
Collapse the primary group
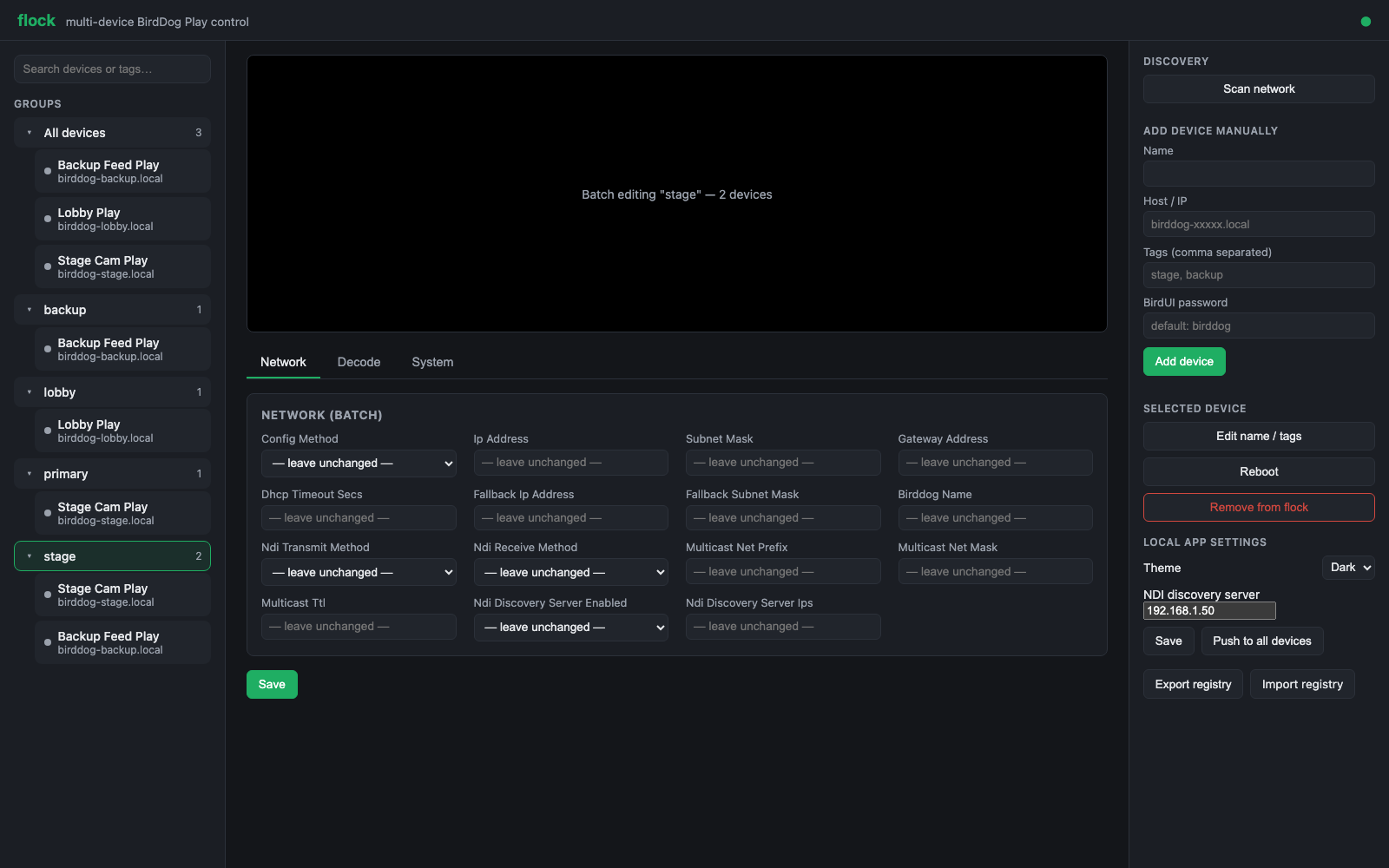pos(30,474)
